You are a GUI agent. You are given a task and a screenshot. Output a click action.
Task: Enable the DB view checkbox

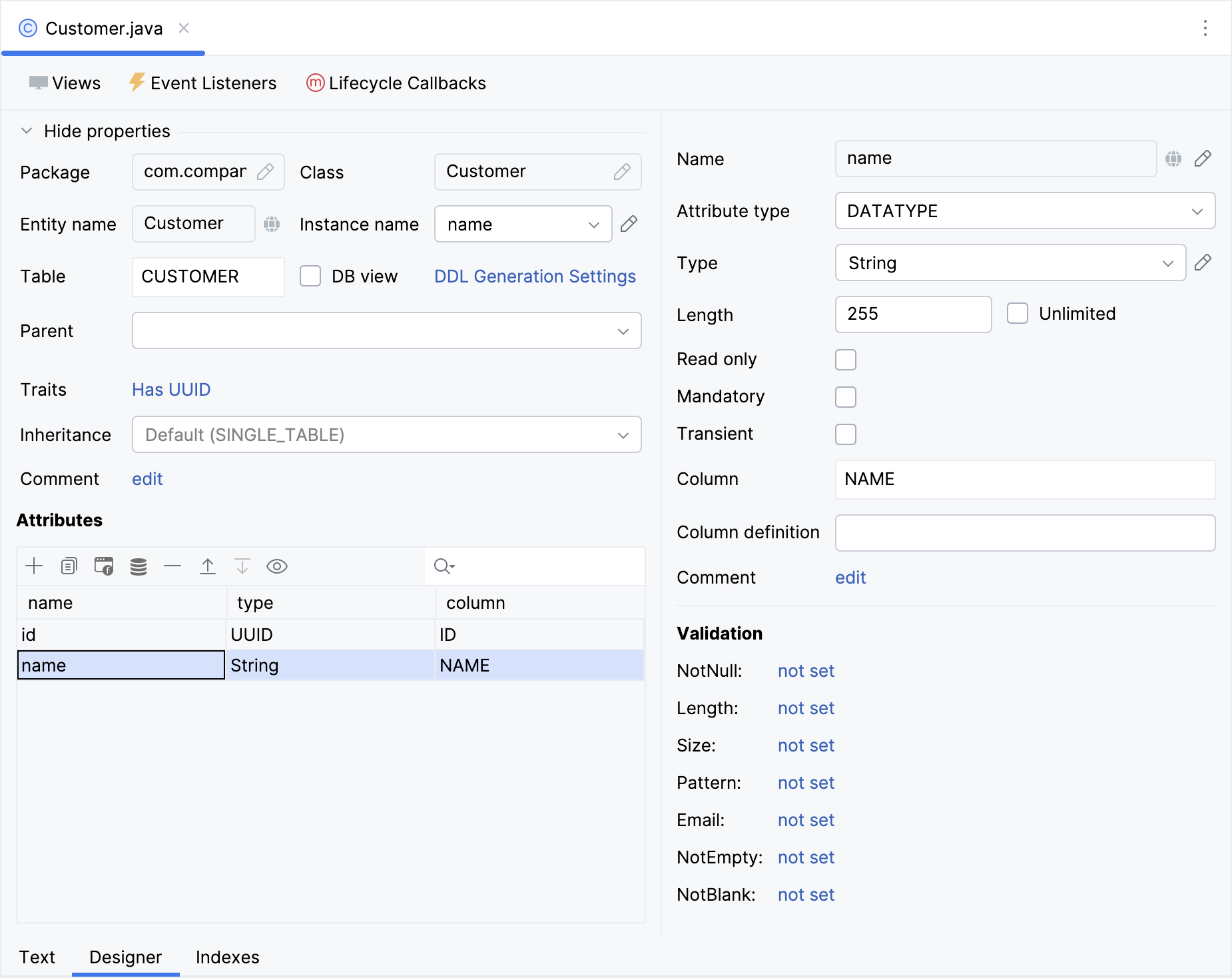tap(310, 276)
